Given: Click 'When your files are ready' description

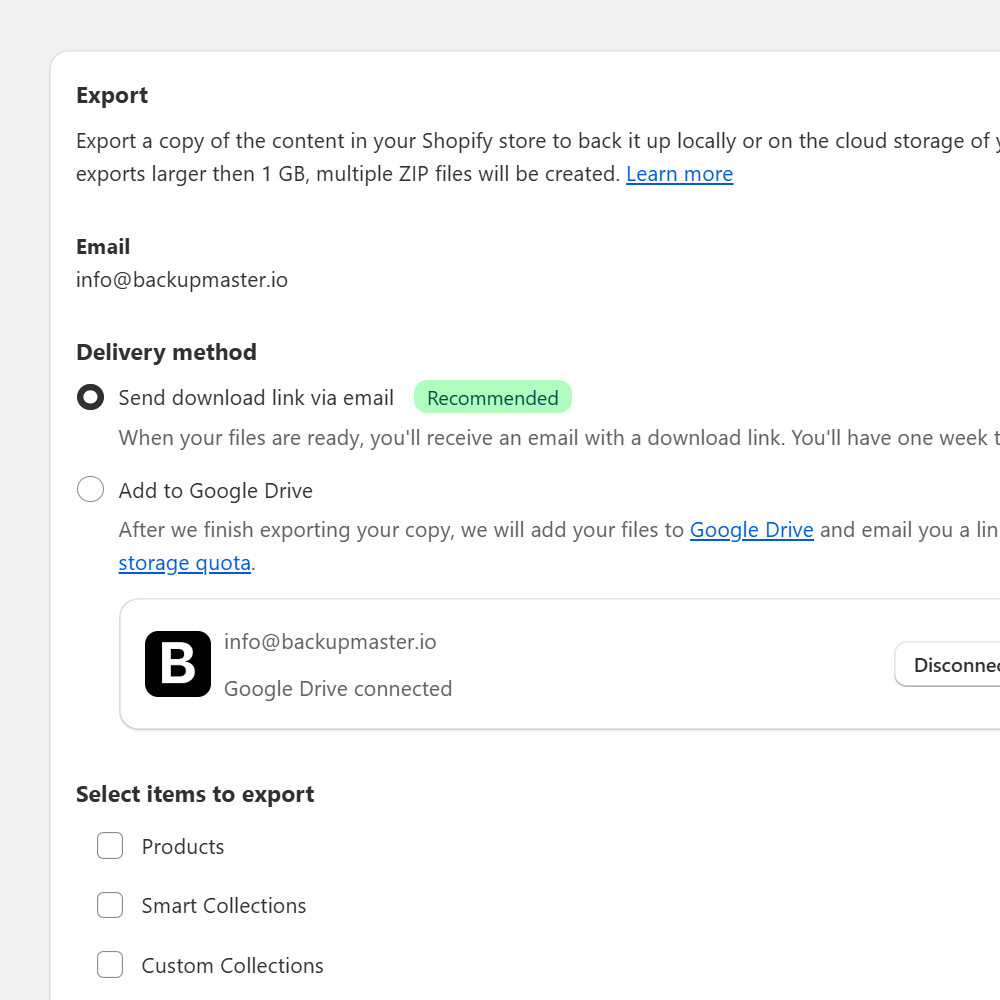Looking at the screenshot, I should 559,438.
